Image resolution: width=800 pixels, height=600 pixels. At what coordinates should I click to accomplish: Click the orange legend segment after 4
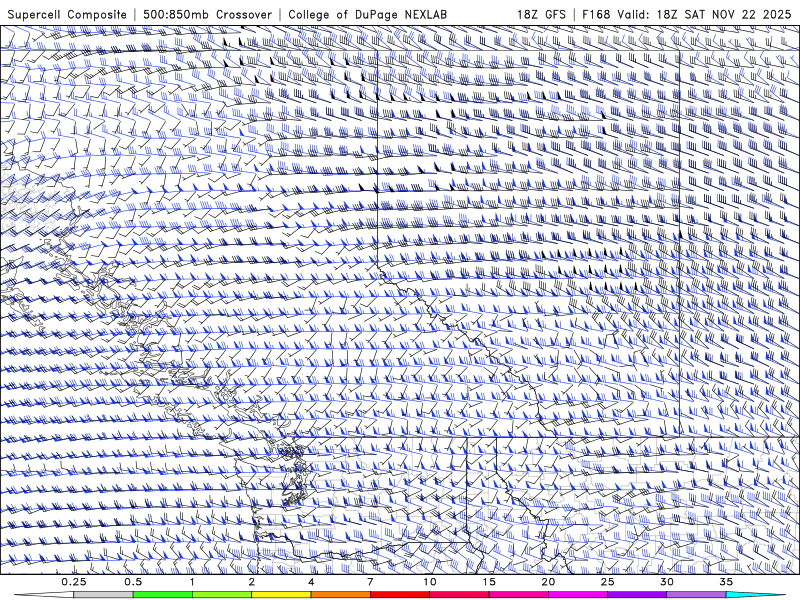pos(340,595)
